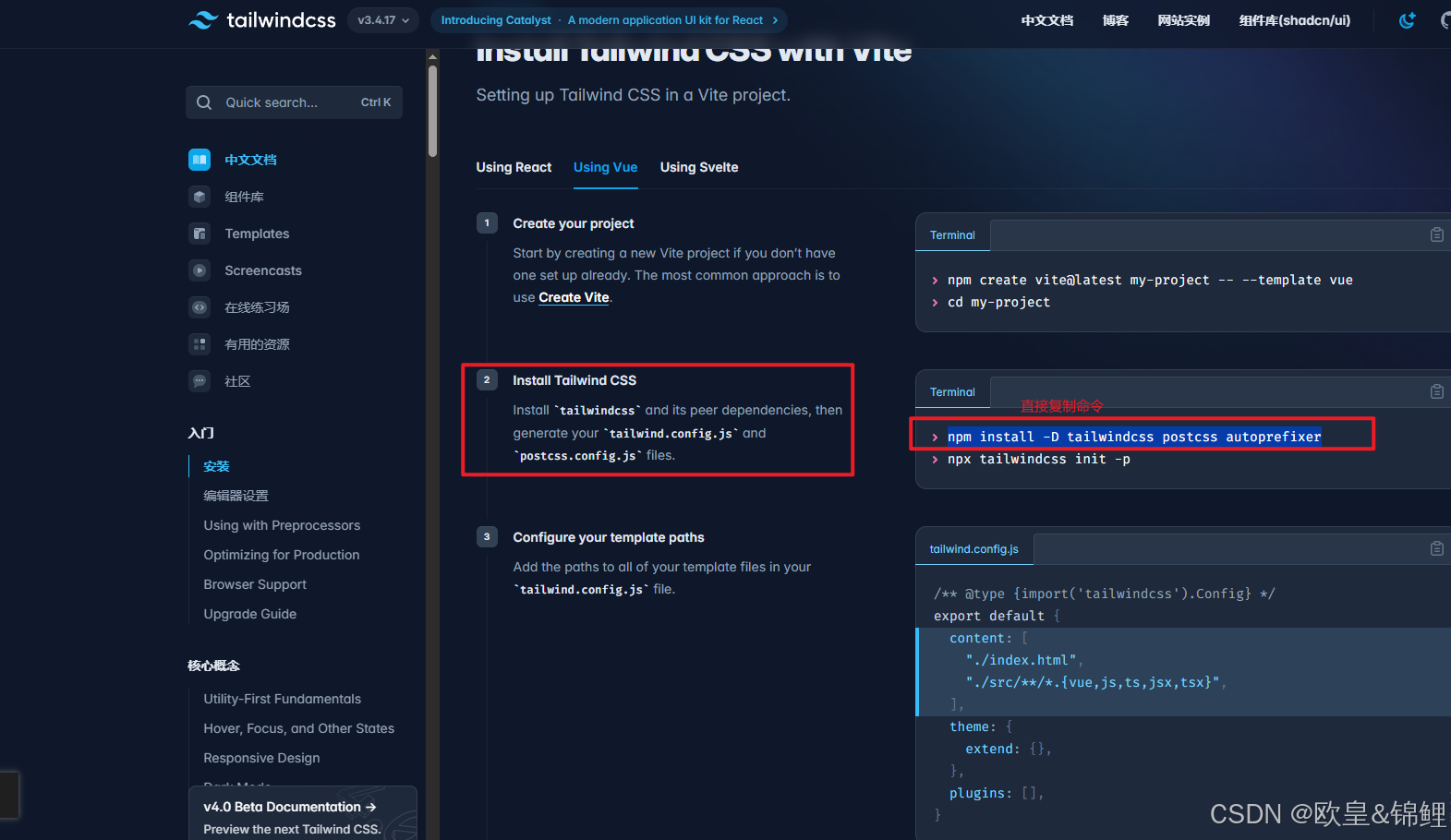Click the Templates icon in sidebar
Screen dimensions: 1451x840
[x=200, y=234]
